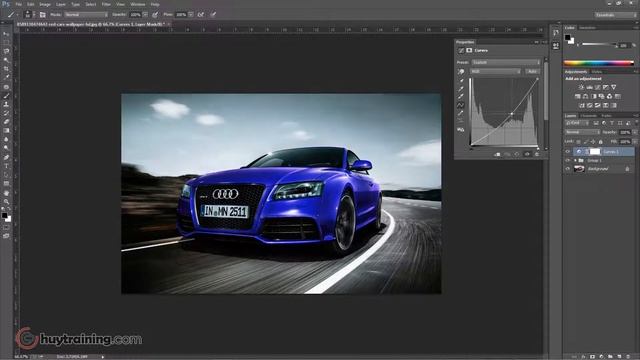640x360 pixels.
Task: Choose draw-curve pencil mode icon
Action: [461, 113]
